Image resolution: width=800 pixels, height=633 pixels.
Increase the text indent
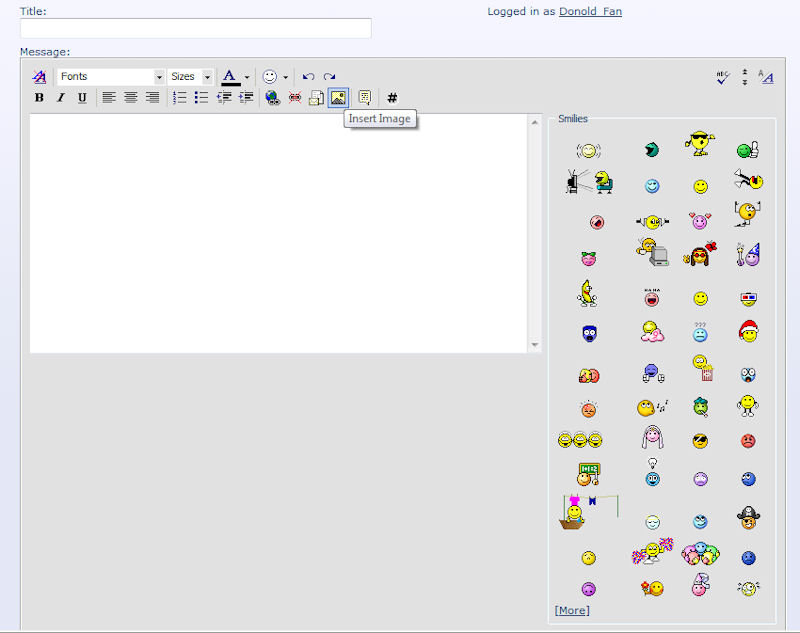(246, 97)
